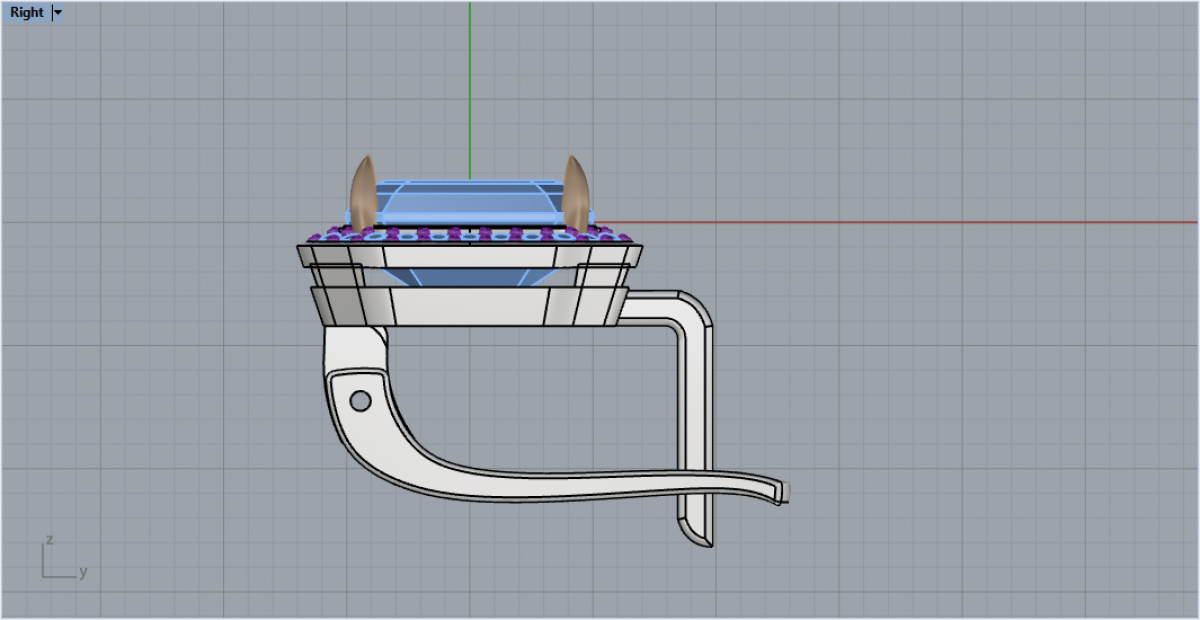Open the Right viewport dropdown arrow
This screenshot has height=620, width=1200.
[57, 13]
